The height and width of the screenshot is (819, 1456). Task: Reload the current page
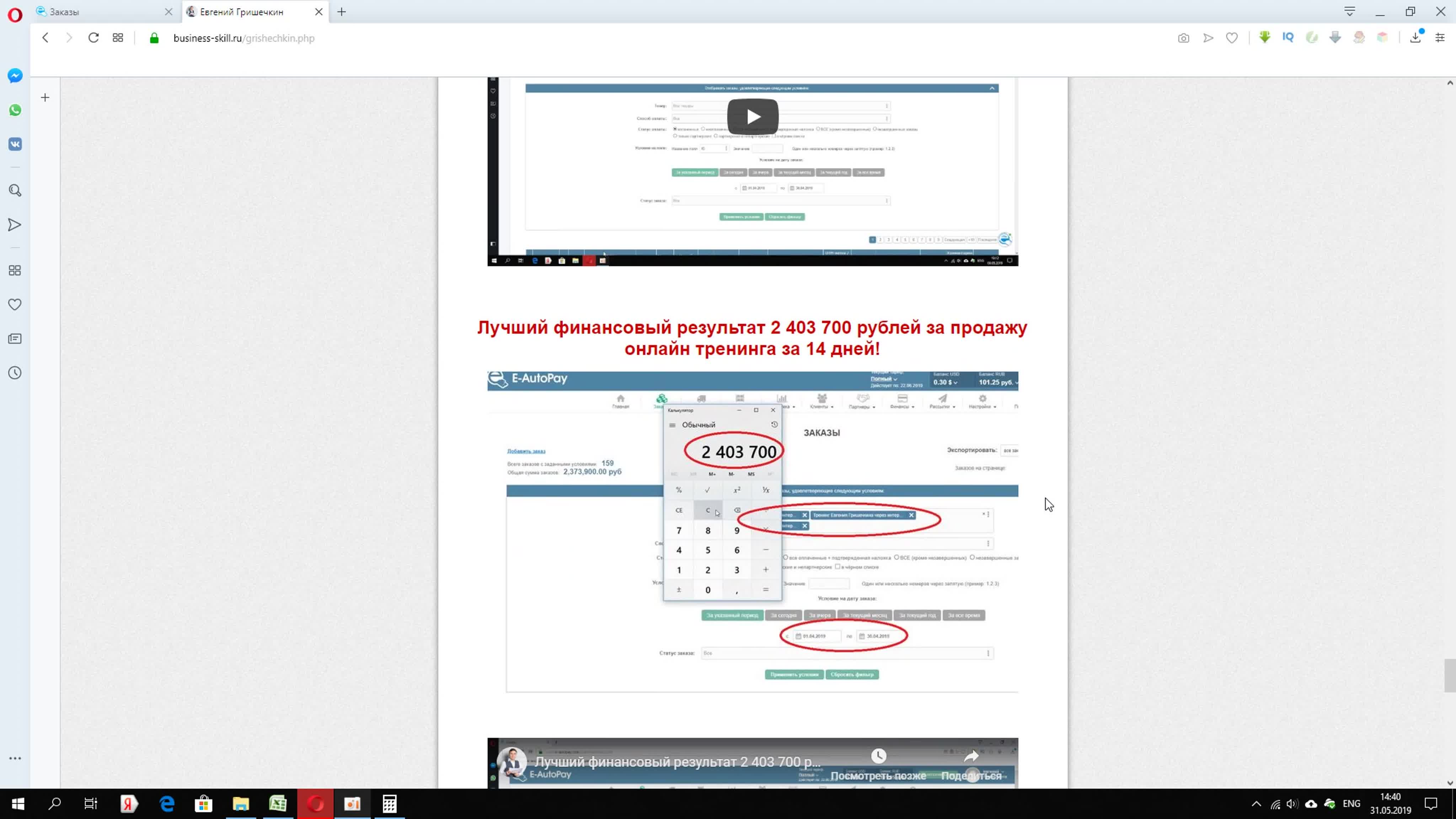coord(93,38)
